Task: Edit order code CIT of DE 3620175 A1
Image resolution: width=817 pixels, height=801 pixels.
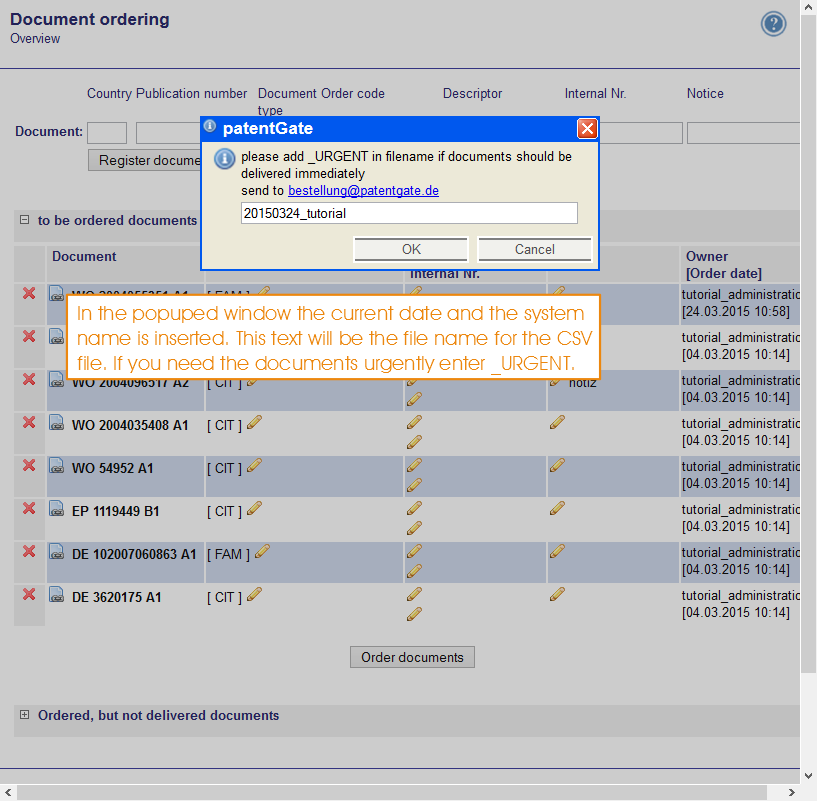Action: 254,594
